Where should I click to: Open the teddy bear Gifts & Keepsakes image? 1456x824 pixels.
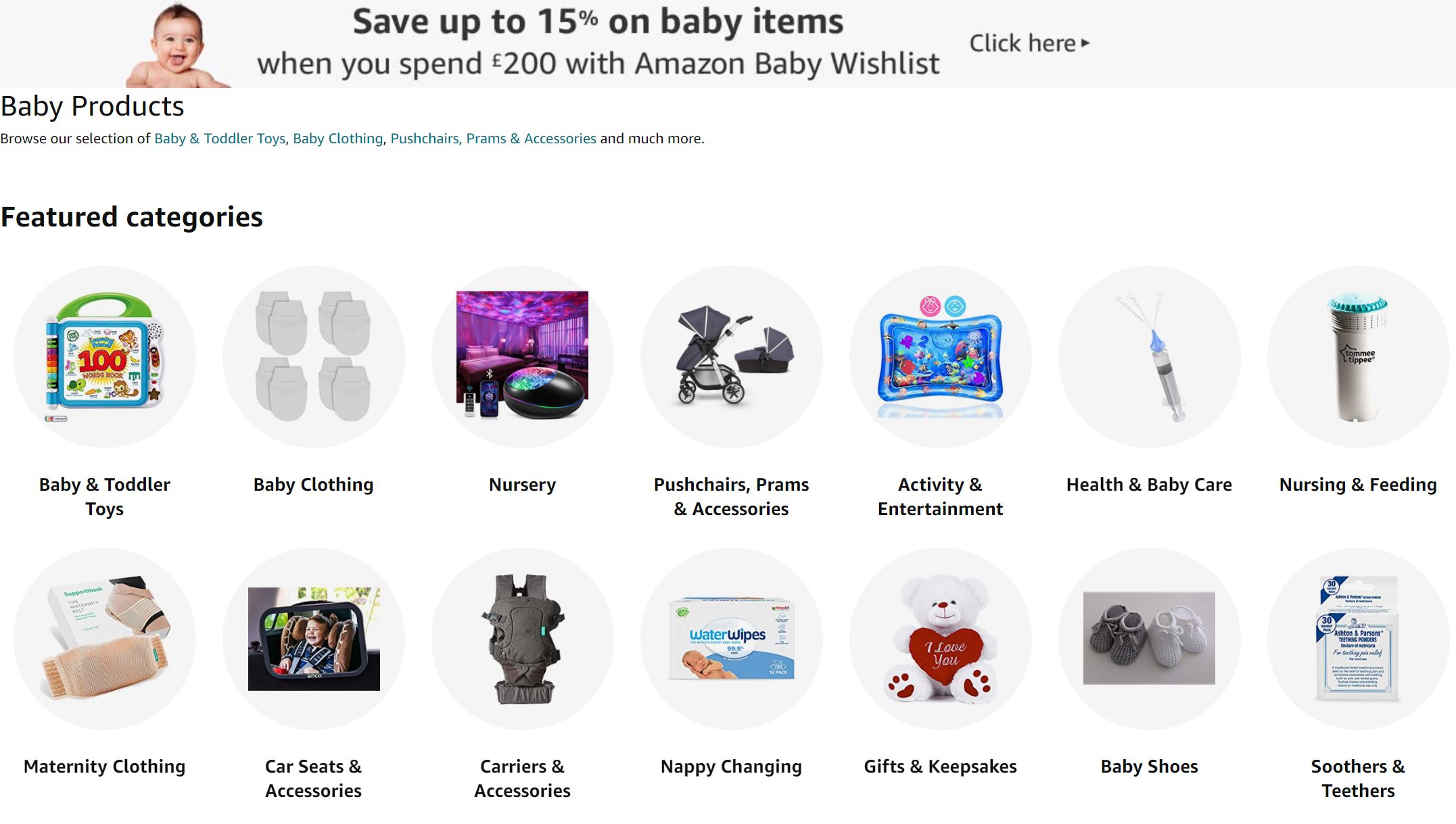pyautogui.click(x=940, y=639)
